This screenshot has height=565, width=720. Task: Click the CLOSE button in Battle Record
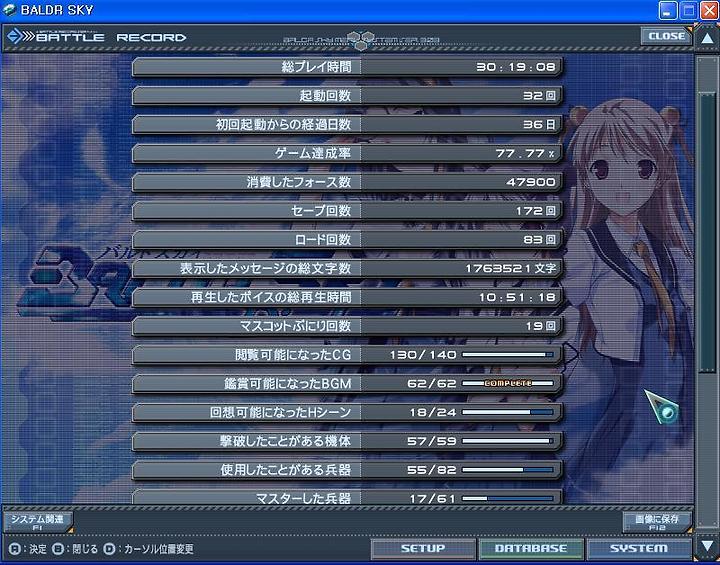(x=666, y=36)
